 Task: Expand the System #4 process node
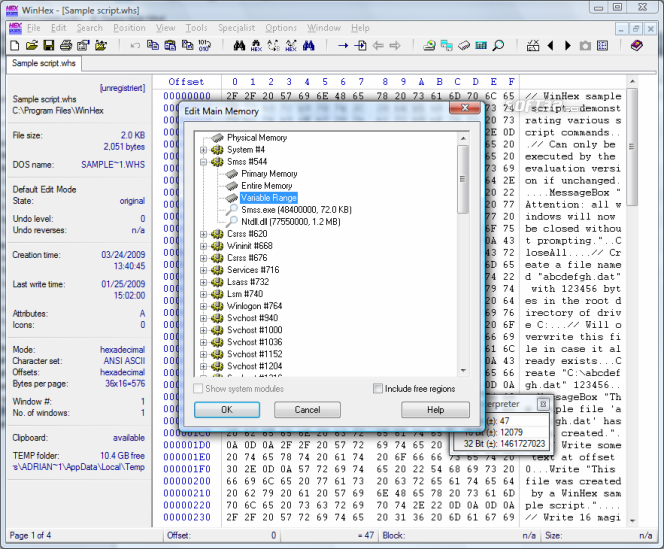point(204,150)
